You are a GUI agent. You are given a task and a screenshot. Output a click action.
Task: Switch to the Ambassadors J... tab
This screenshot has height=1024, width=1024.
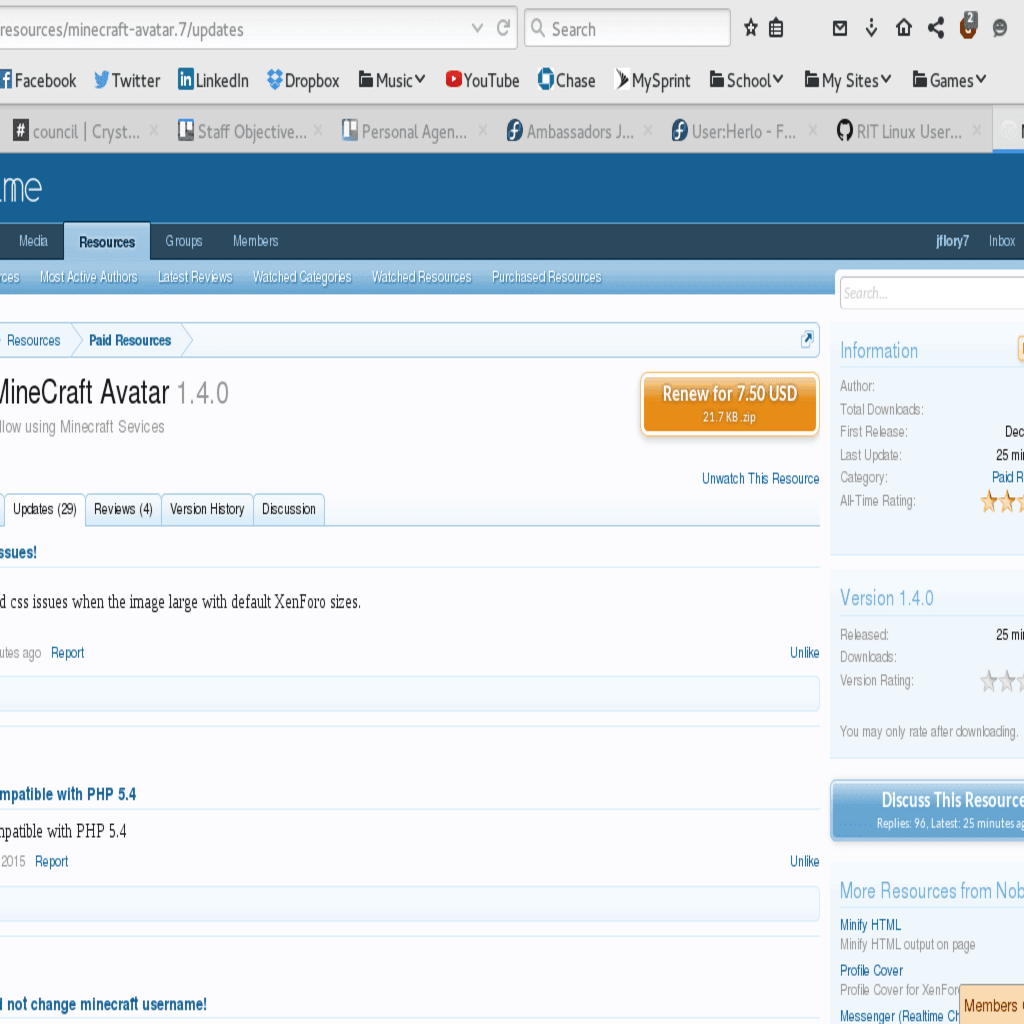click(580, 131)
